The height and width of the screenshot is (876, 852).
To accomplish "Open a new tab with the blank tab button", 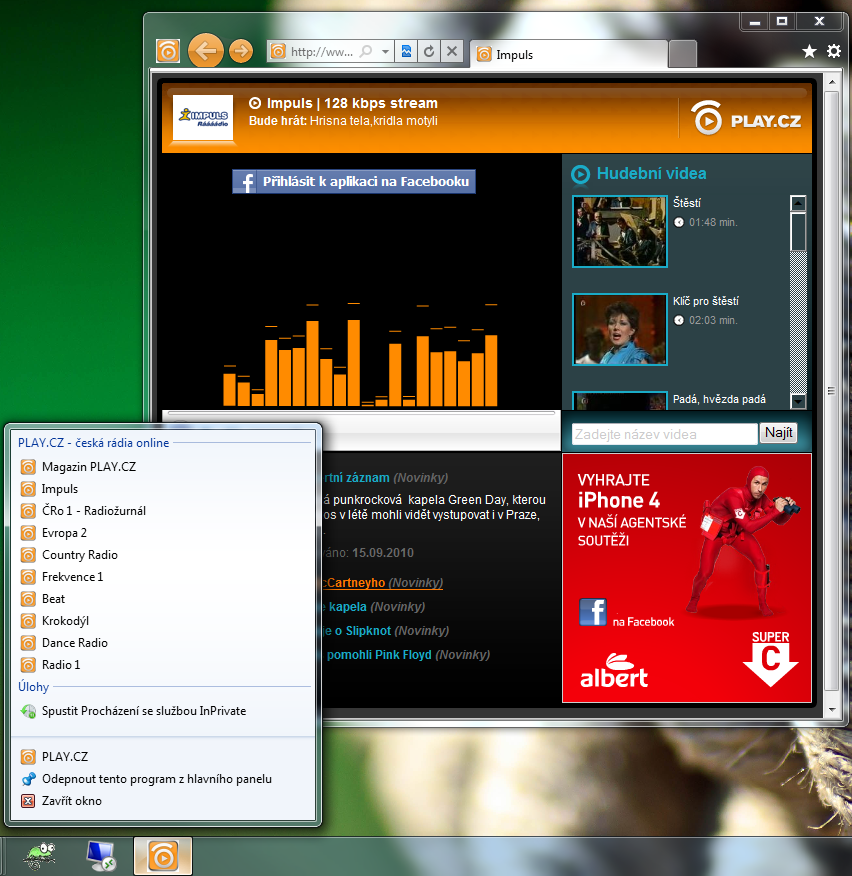I will coord(682,54).
